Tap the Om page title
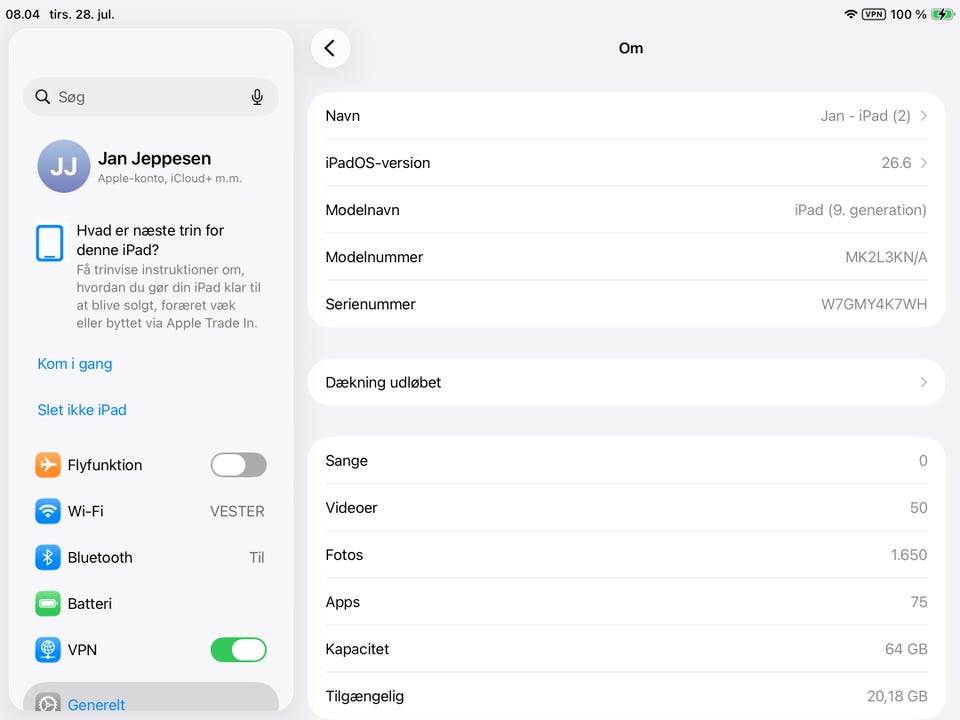This screenshot has height=720, width=960. click(x=631, y=48)
